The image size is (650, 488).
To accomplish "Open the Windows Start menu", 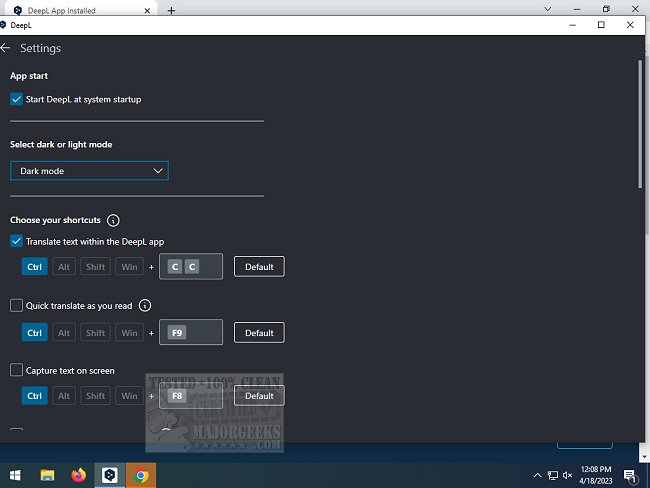I will (x=15, y=475).
